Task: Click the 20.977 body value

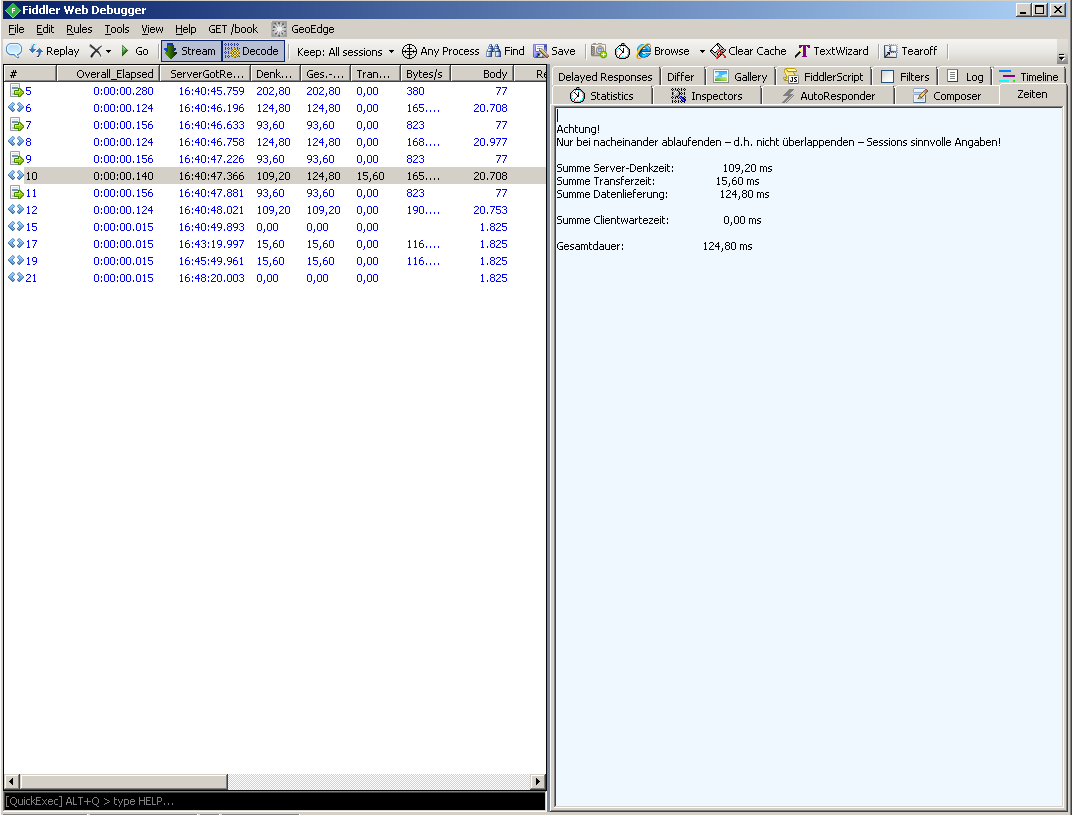Action: [490, 142]
